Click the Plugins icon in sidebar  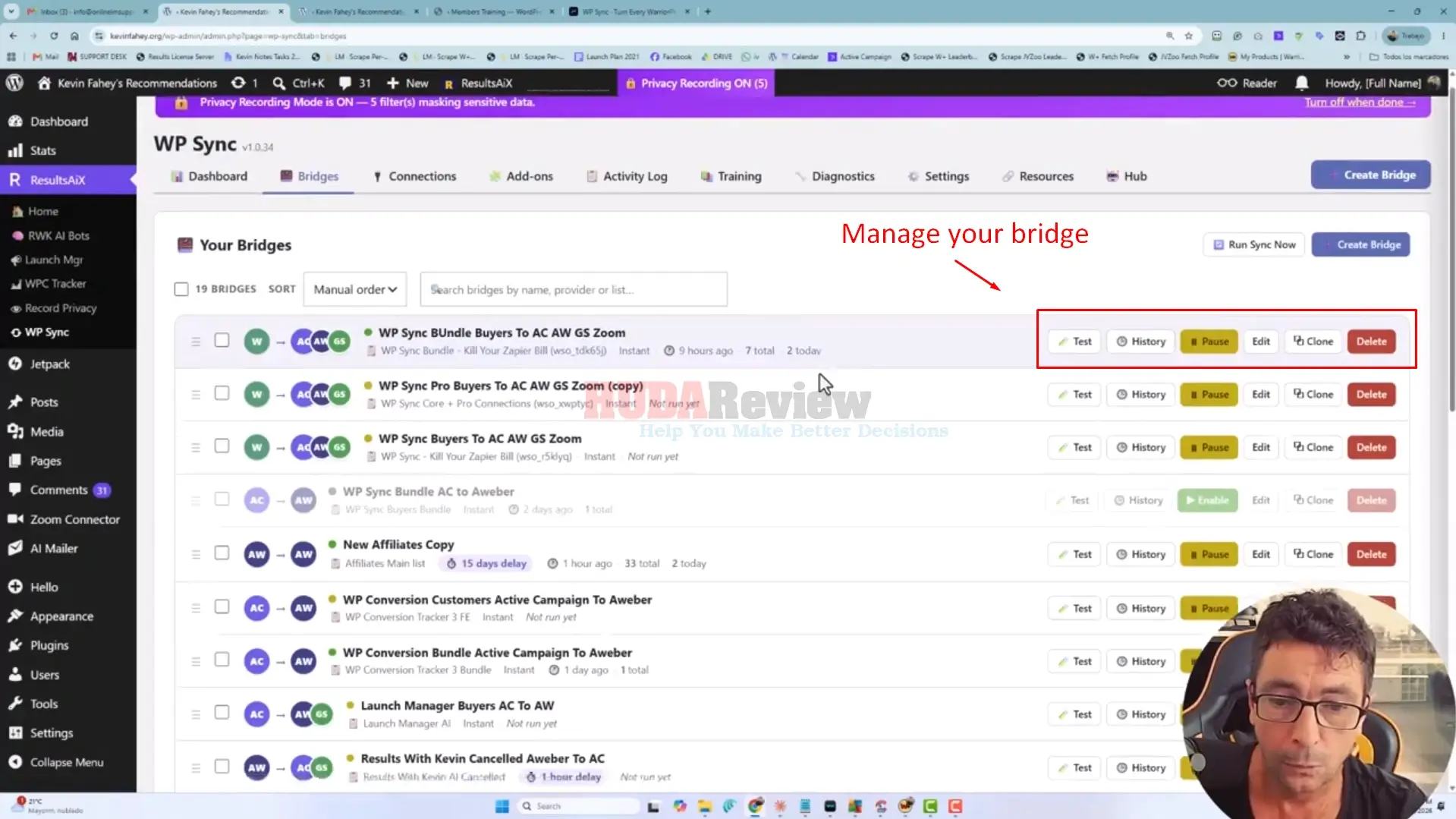15,645
